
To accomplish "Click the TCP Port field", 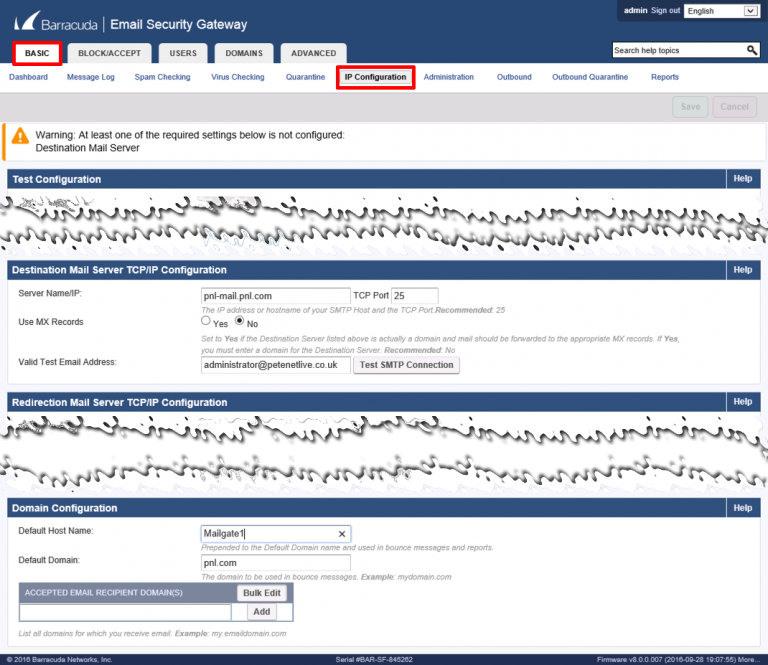I will point(414,296).
